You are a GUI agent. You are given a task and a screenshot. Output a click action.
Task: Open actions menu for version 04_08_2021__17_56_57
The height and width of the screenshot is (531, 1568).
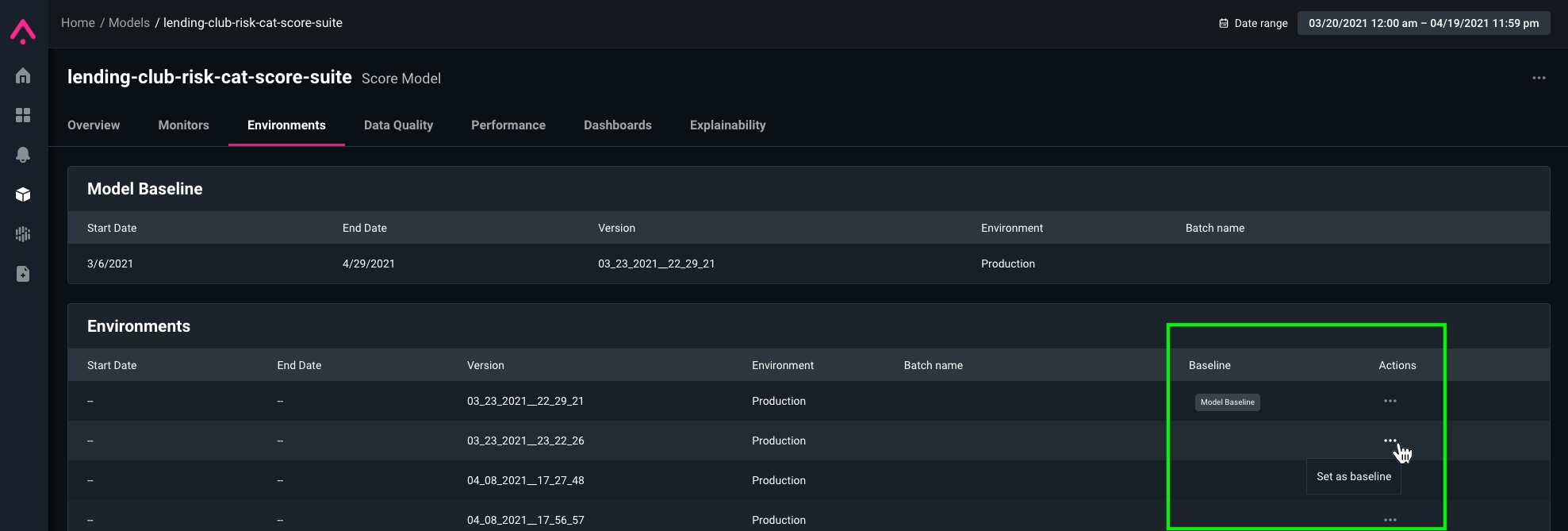tap(1390, 520)
